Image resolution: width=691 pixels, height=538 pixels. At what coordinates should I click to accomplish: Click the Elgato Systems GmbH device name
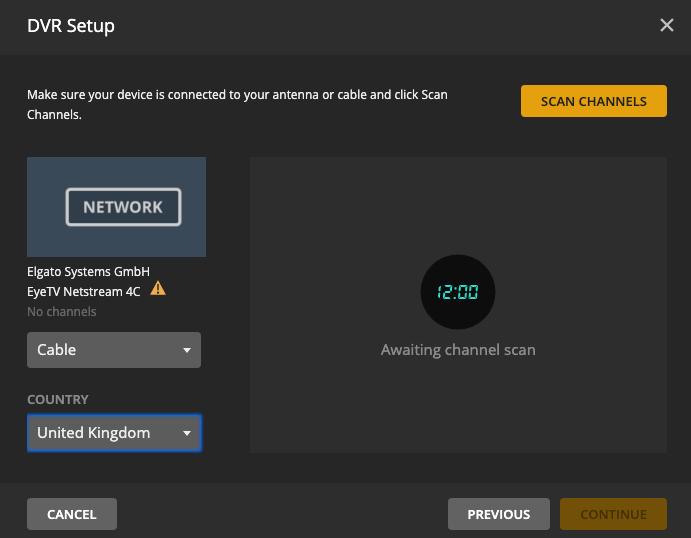pyautogui.click(x=88, y=271)
